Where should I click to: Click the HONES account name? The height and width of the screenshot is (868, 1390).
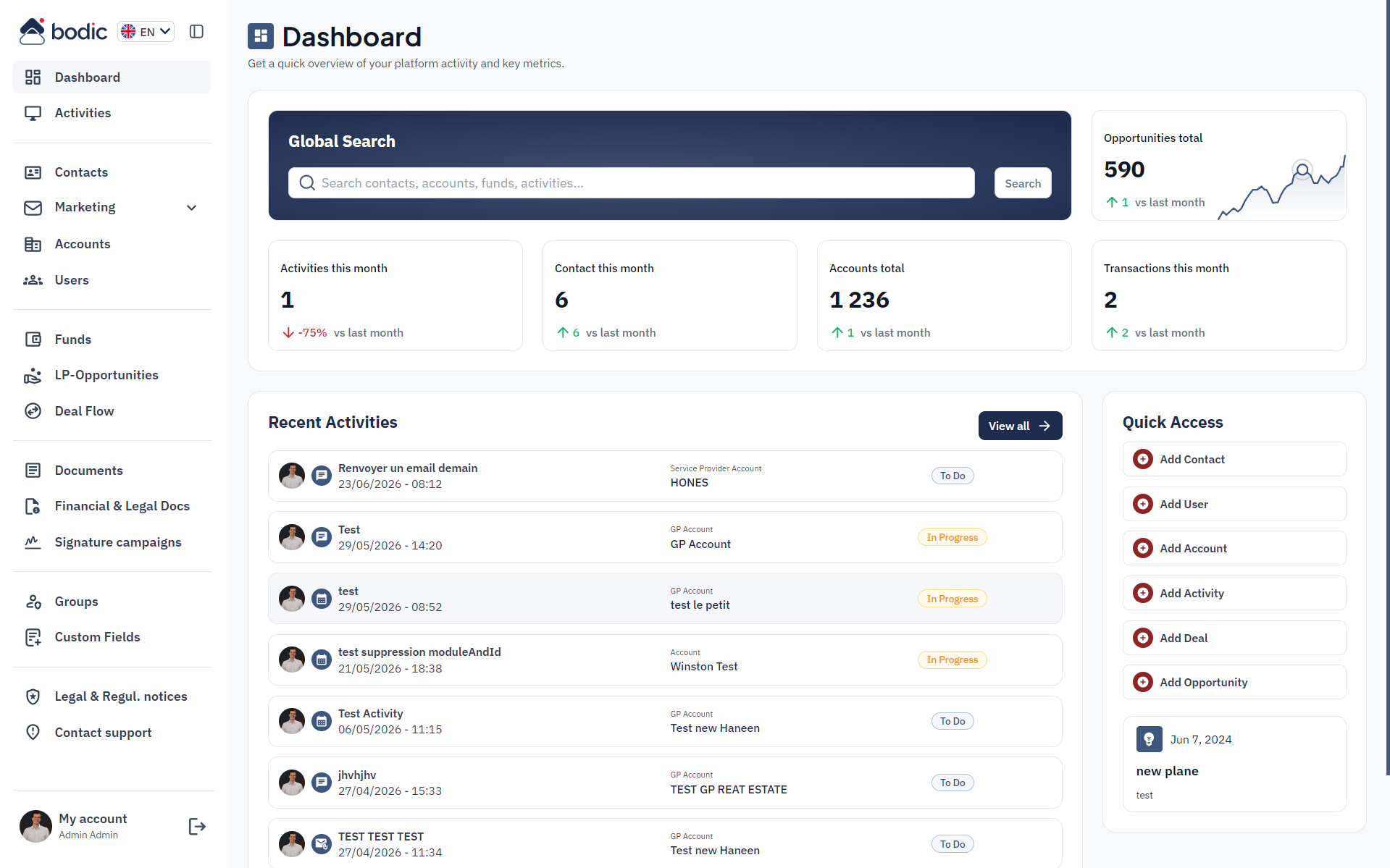(689, 483)
